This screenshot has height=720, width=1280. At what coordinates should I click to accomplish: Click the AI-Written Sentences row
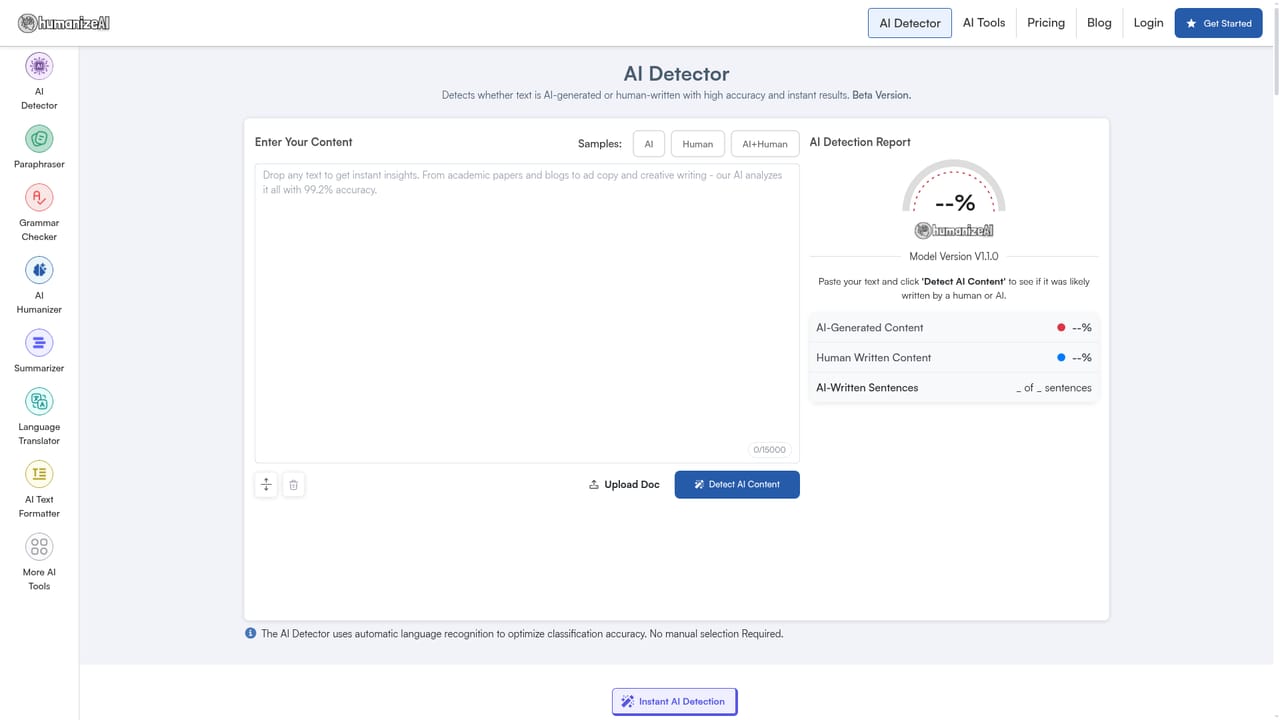coord(954,388)
